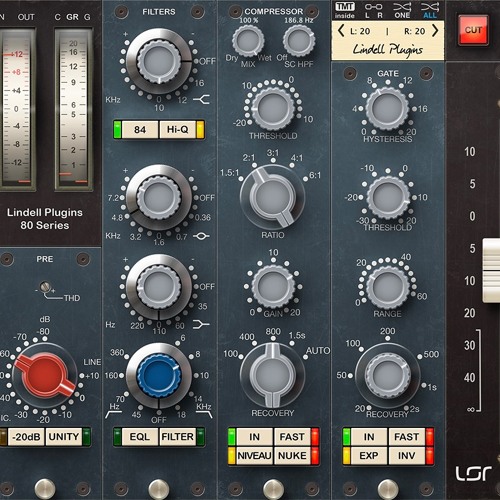This screenshot has width=500, height=500.
Task: Click the 186.8 Hz readout
Action: 299,20
